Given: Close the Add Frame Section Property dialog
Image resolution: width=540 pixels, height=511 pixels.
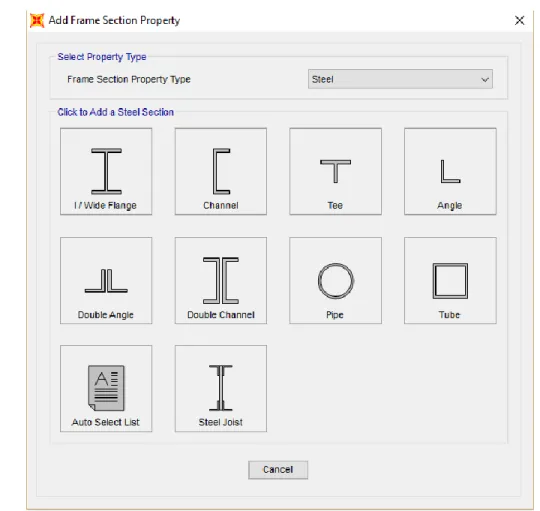Looking at the screenshot, I should [519, 20].
